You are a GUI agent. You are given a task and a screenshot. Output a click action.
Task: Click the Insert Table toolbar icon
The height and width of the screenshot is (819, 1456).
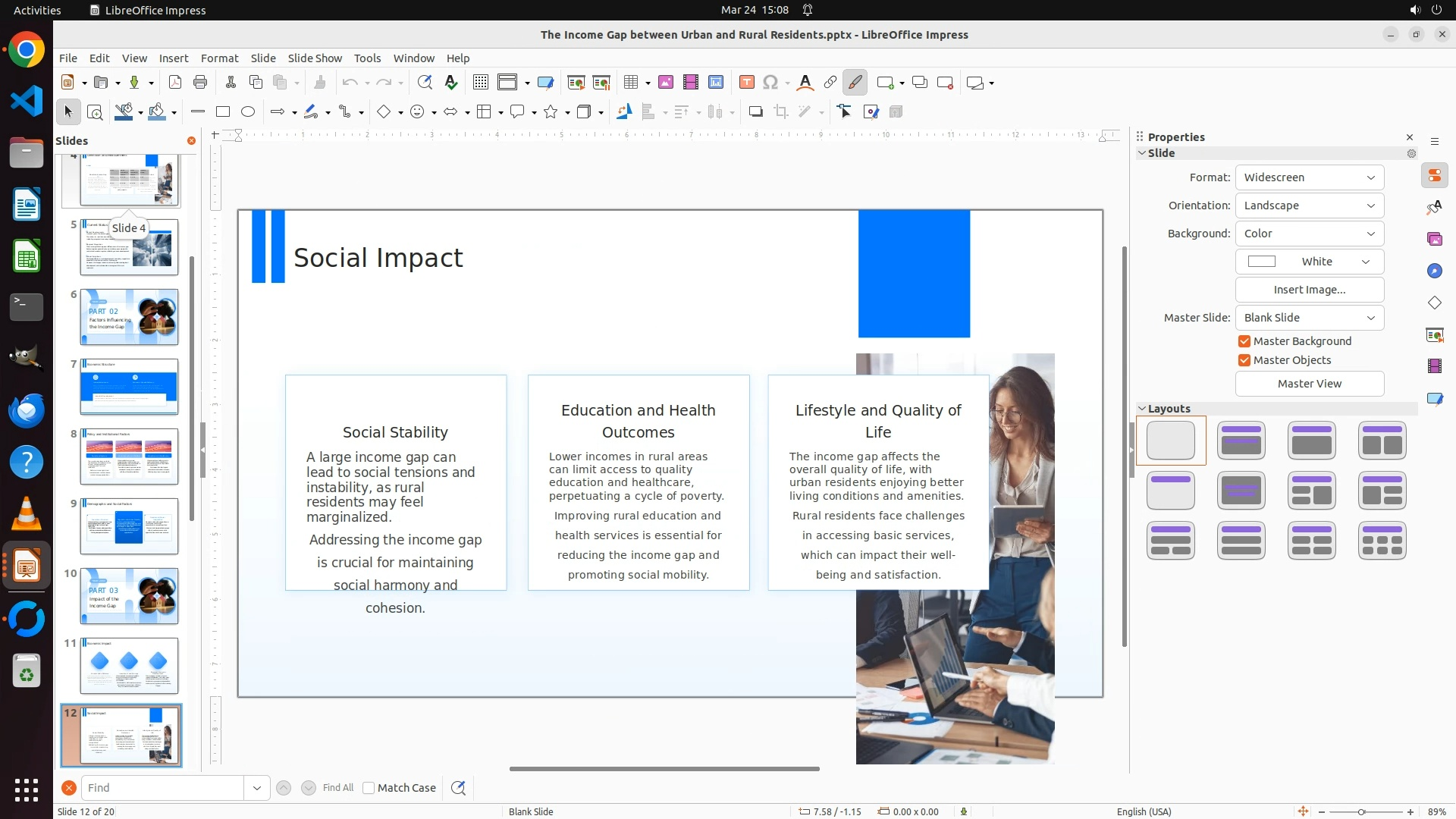(x=630, y=83)
